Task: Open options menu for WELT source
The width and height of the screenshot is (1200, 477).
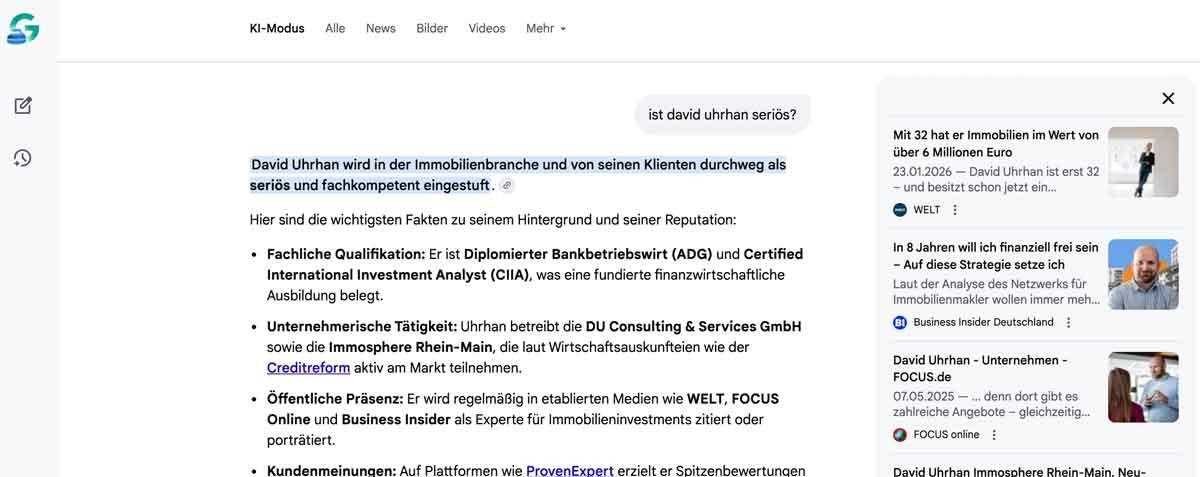Action: [x=955, y=210]
